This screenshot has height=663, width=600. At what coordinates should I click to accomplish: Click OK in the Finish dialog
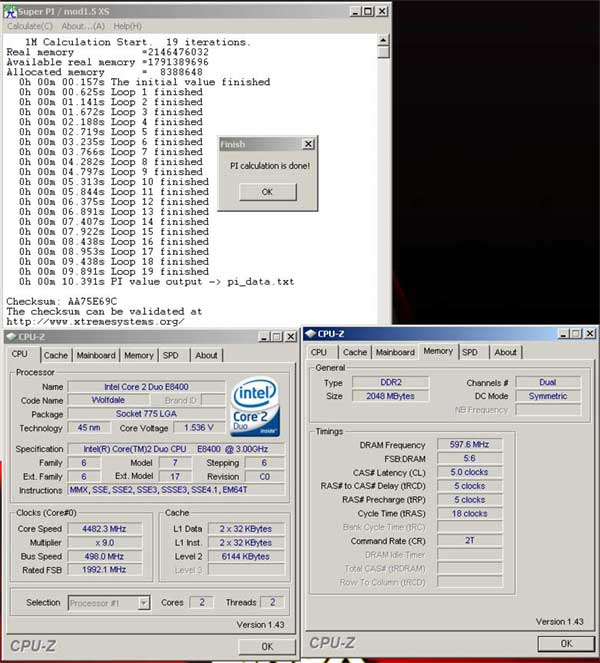click(x=268, y=192)
